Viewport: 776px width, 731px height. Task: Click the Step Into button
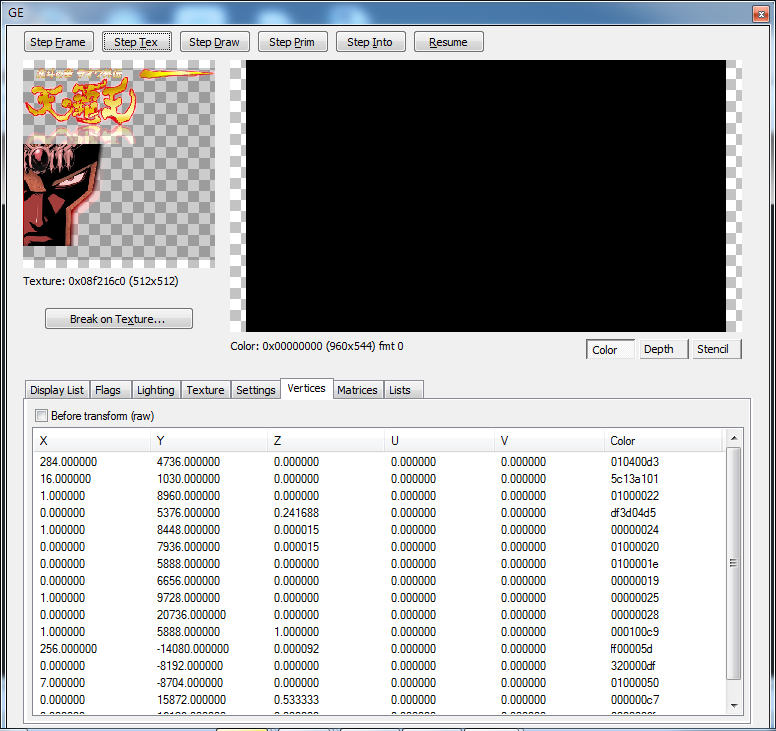click(370, 42)
